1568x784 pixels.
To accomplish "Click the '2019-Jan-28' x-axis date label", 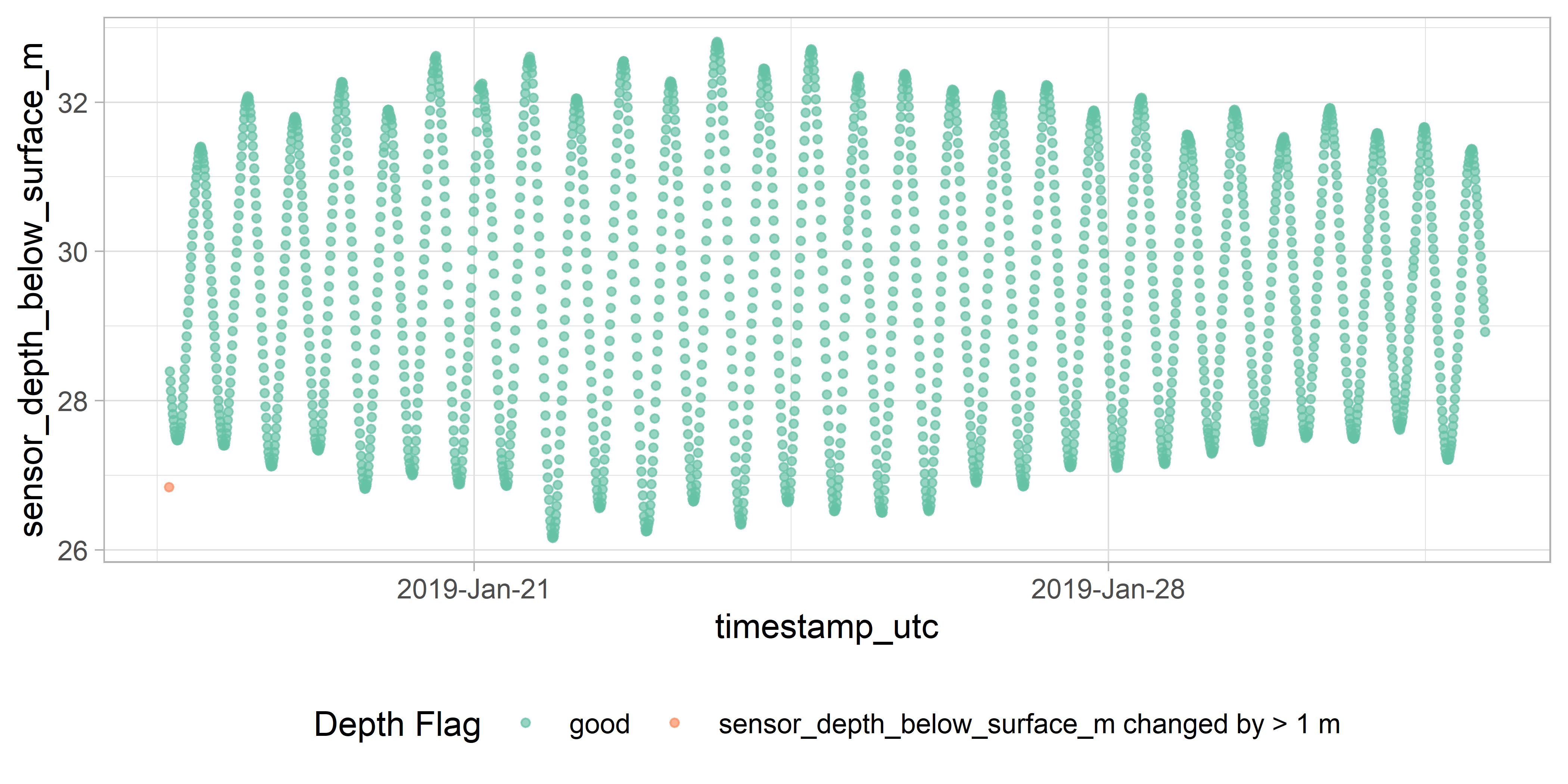I will [1108, 589].
